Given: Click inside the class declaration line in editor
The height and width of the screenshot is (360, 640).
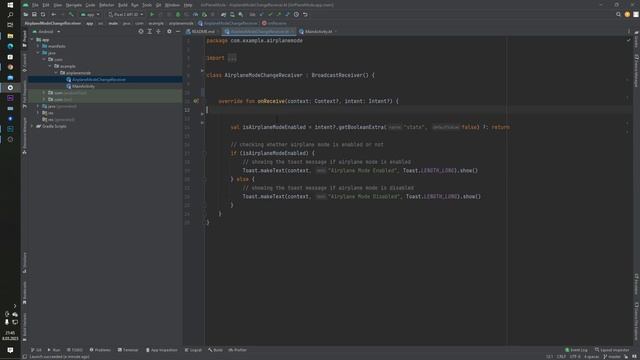Looking at the screenshot, I should click(x=290, y=75).
